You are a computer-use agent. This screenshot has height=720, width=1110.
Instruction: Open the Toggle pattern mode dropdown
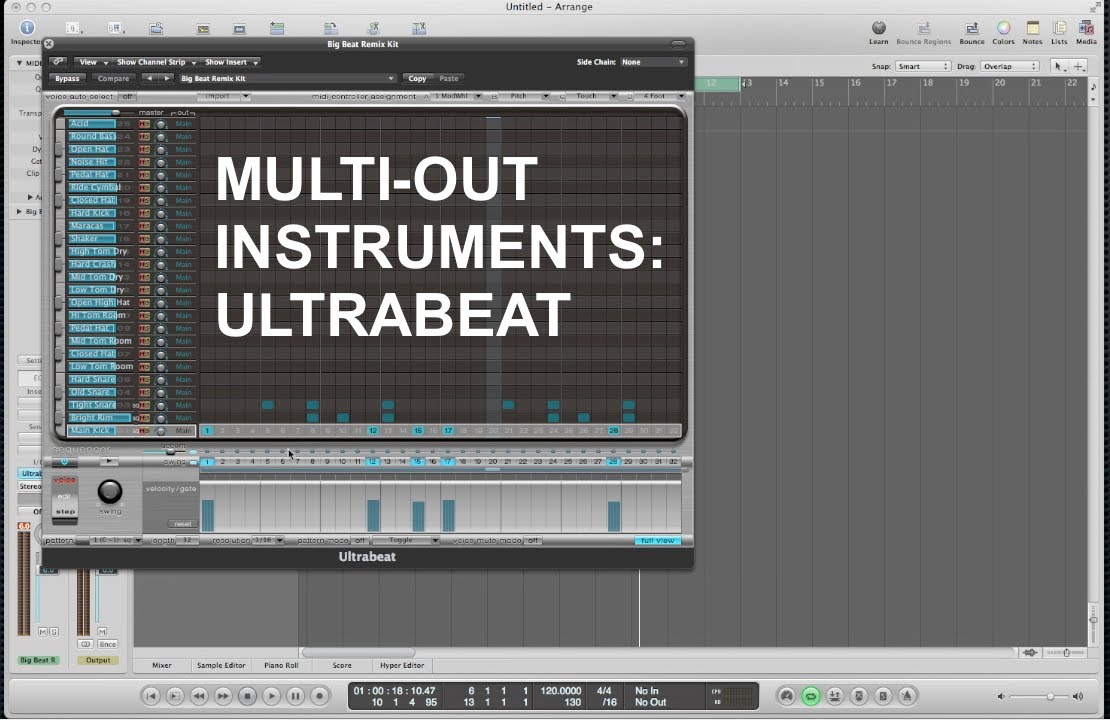click(x=406, y=540)
